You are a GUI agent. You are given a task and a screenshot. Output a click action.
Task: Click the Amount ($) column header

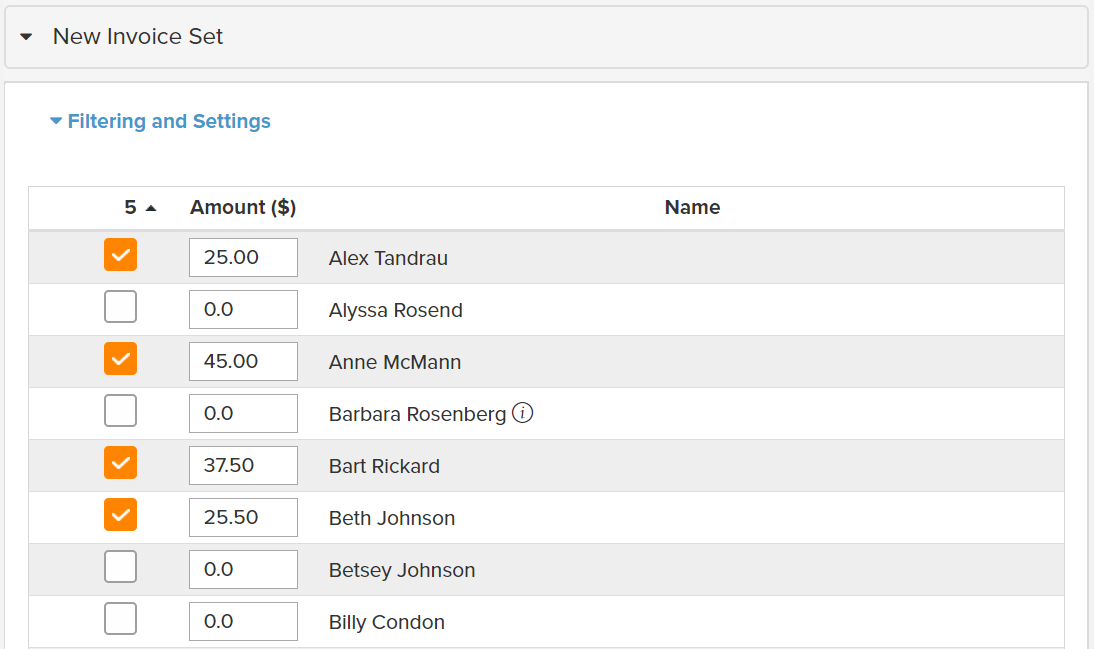(243, 207)
